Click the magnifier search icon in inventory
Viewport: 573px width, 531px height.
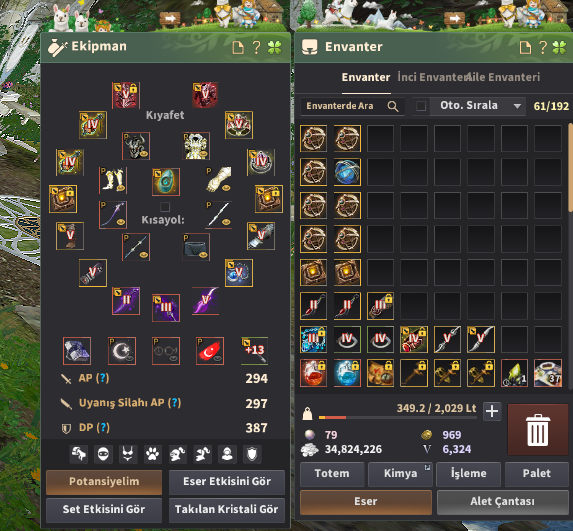coord(393,106)
